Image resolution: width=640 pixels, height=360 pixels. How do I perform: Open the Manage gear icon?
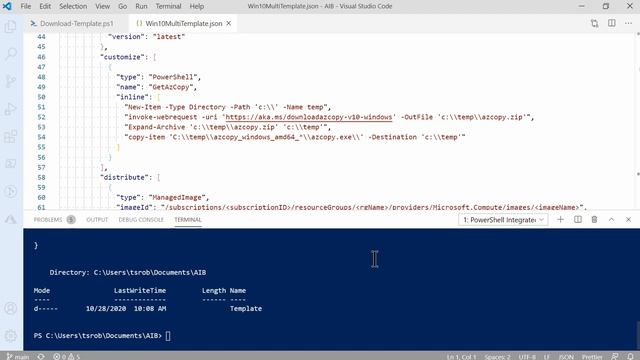11,336
